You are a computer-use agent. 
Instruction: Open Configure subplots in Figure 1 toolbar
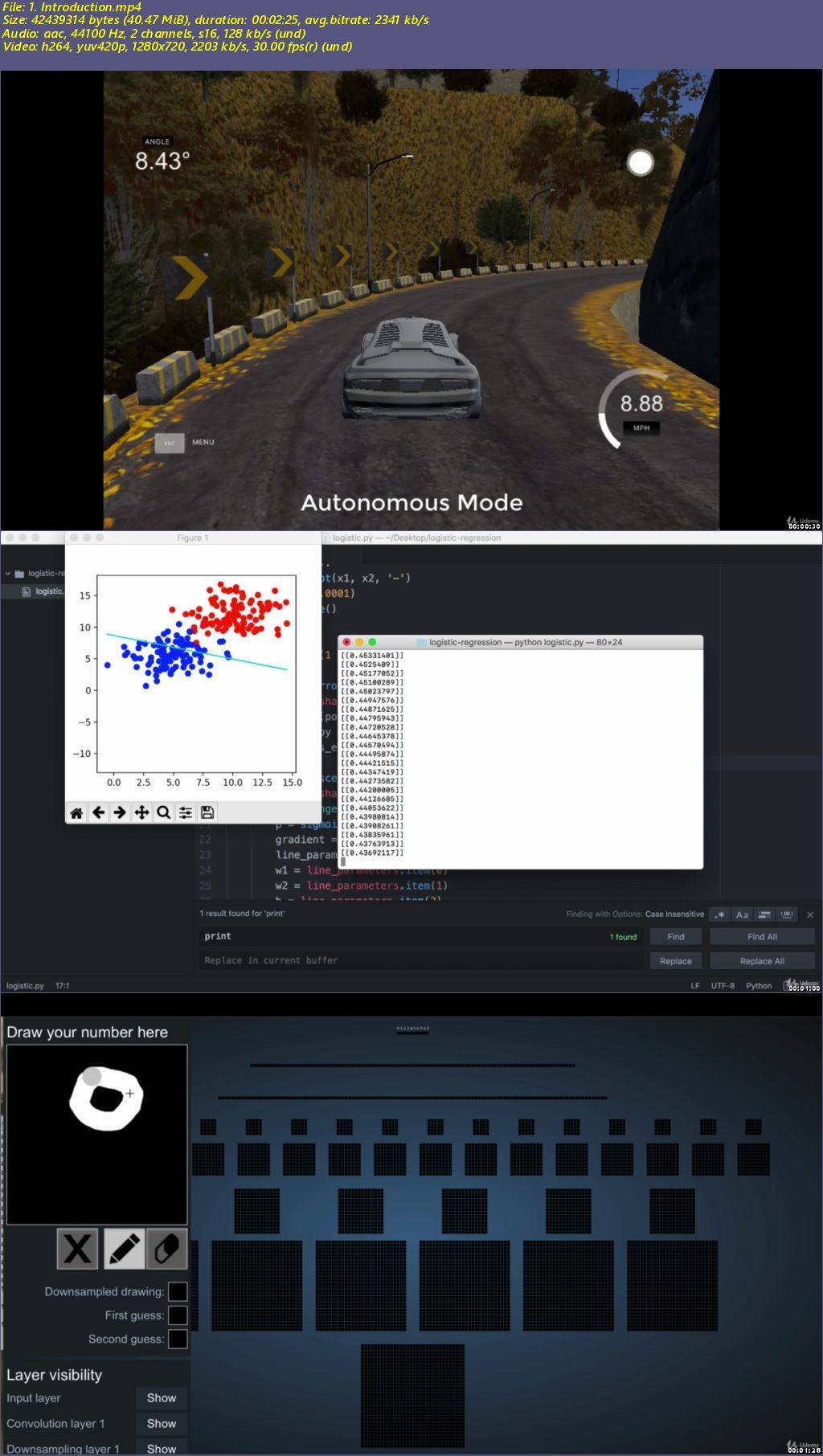185,812
